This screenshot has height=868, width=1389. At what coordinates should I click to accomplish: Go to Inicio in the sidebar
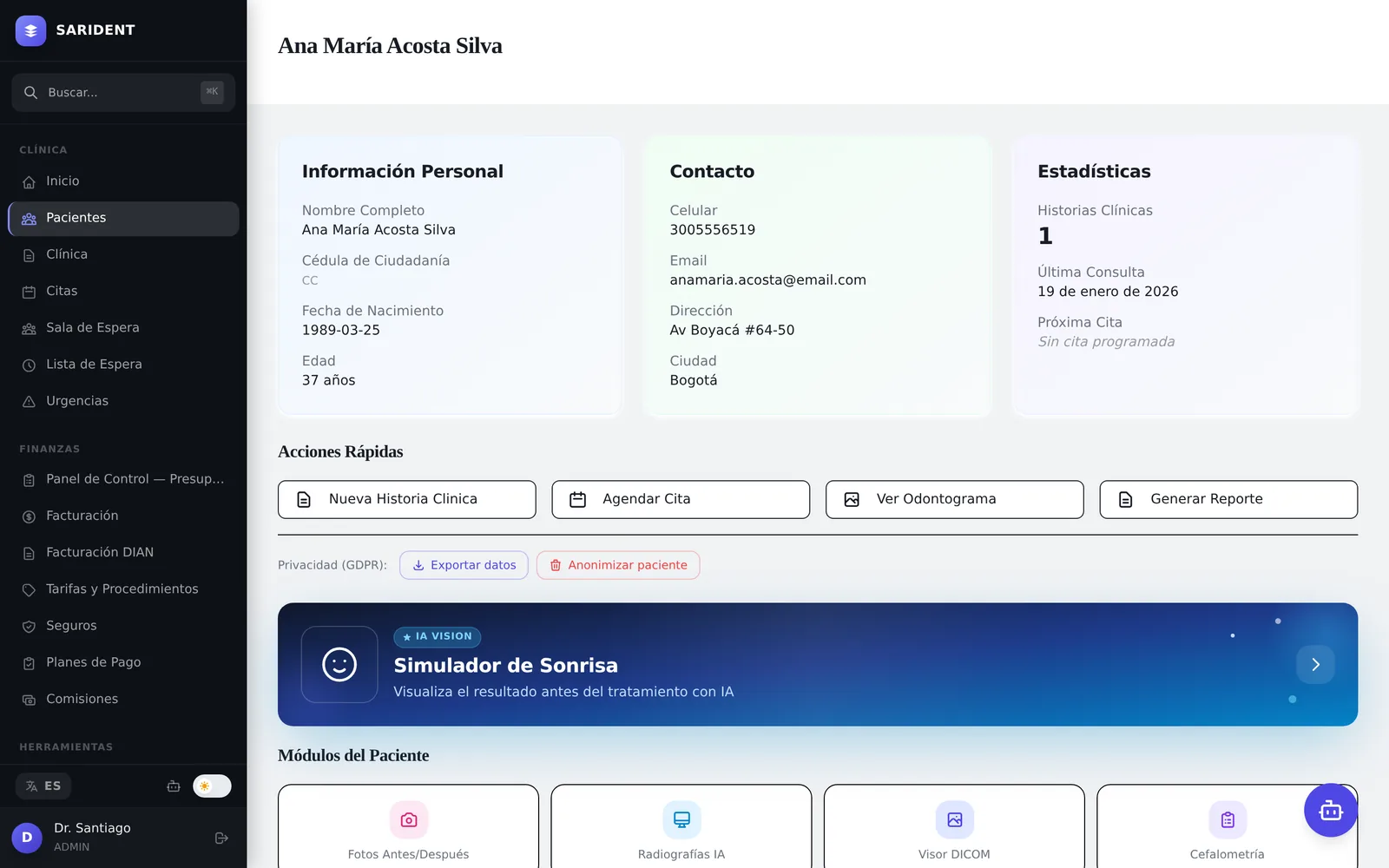pos(123,181)
